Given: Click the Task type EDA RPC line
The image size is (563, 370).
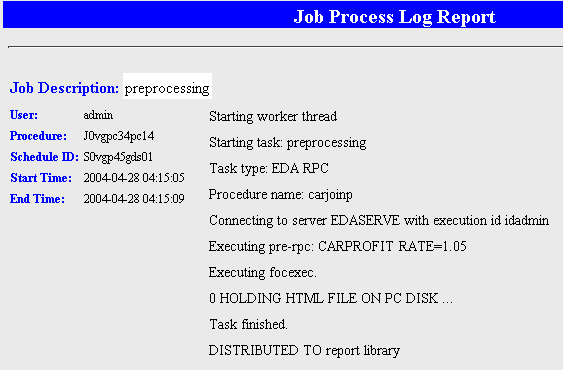Looking at the screenshot, I should [x=269, y=168].
